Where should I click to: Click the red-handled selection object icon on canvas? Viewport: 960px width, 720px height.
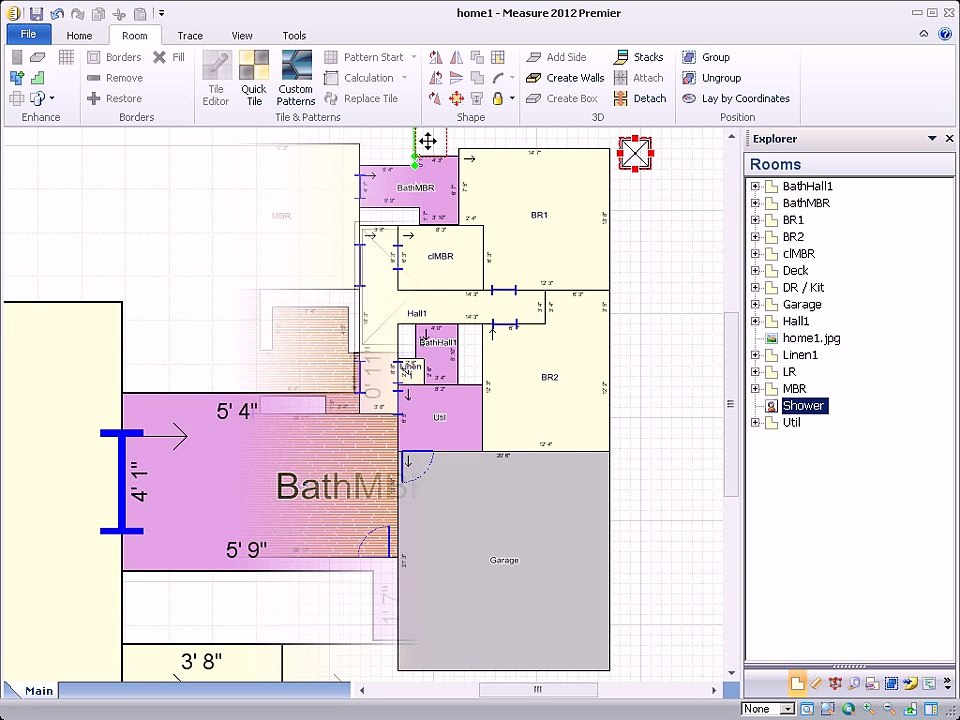635,153
